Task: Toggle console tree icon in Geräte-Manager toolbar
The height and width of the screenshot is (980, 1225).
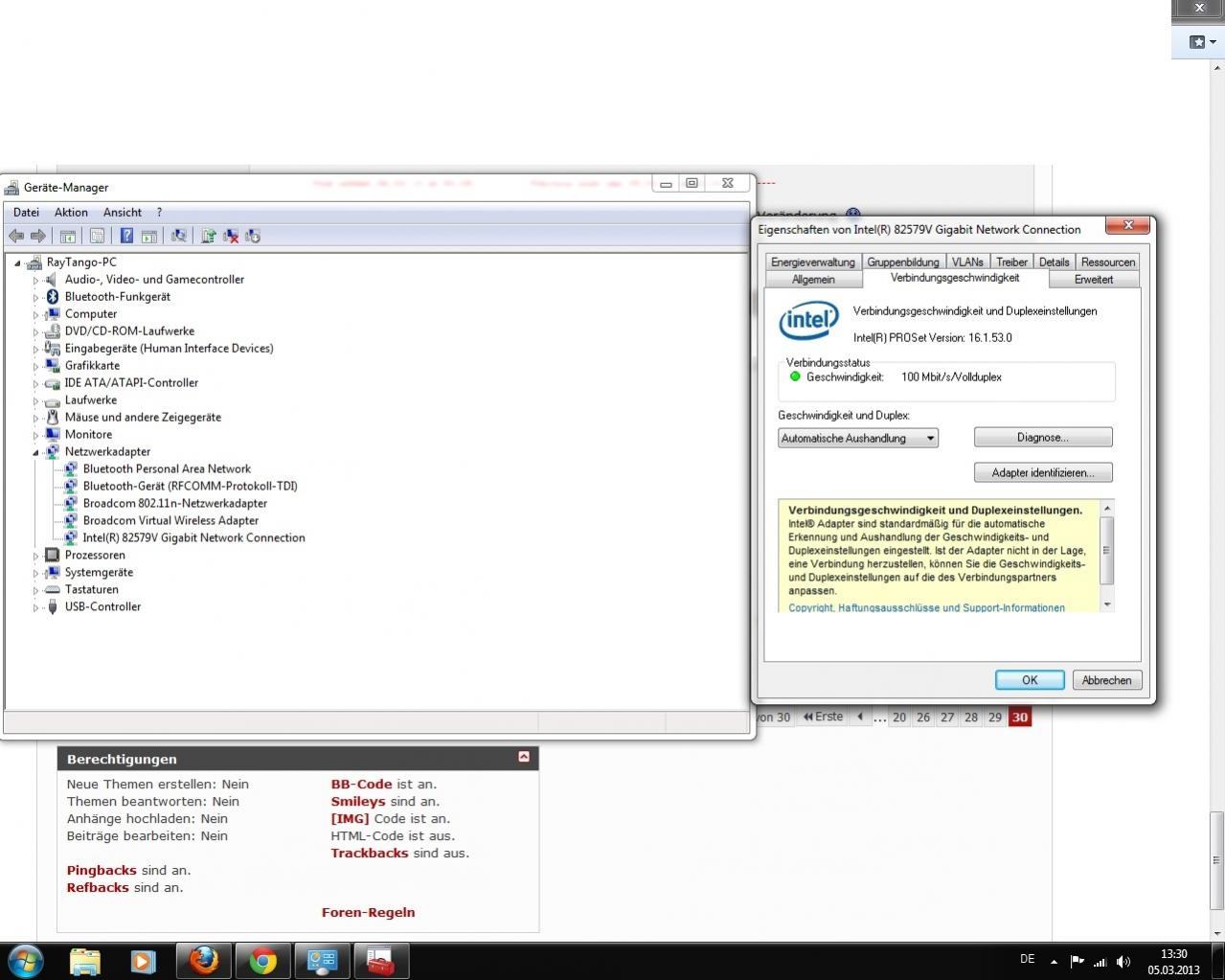Action: point(68,236)
